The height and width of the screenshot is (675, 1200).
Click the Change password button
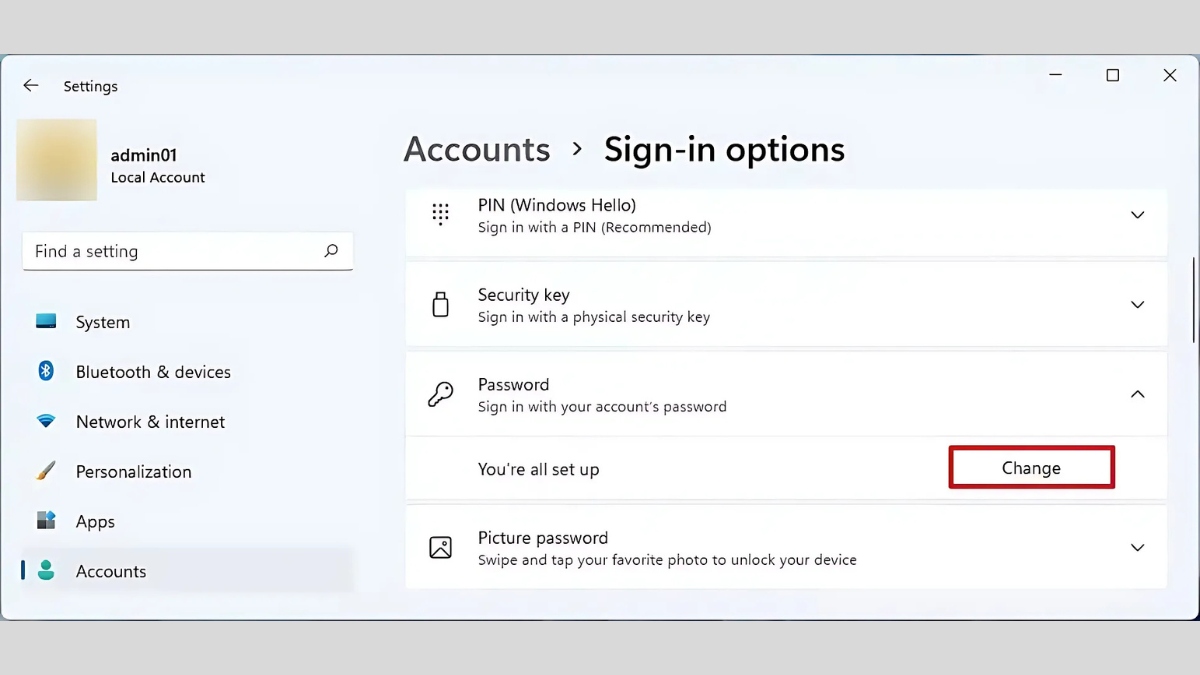[1031, 468]
